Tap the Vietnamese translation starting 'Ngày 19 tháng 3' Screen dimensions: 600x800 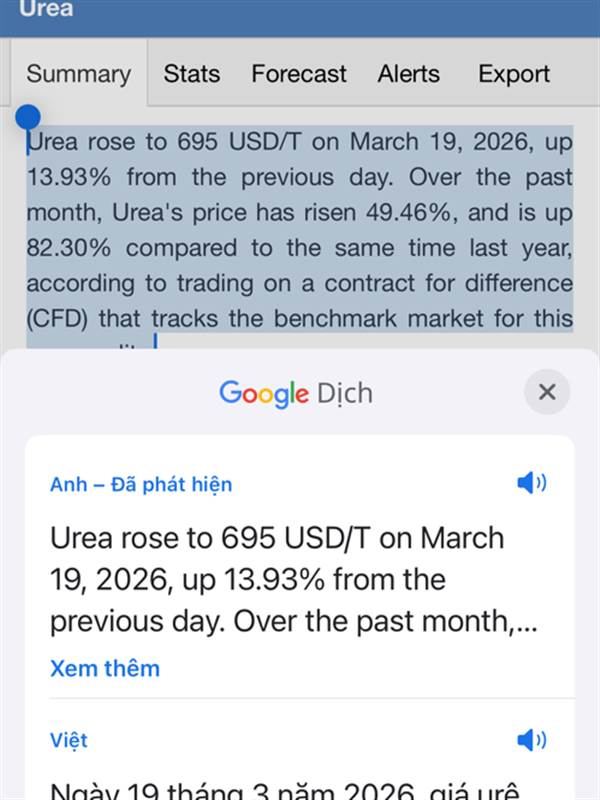click(x=285, y=790)
